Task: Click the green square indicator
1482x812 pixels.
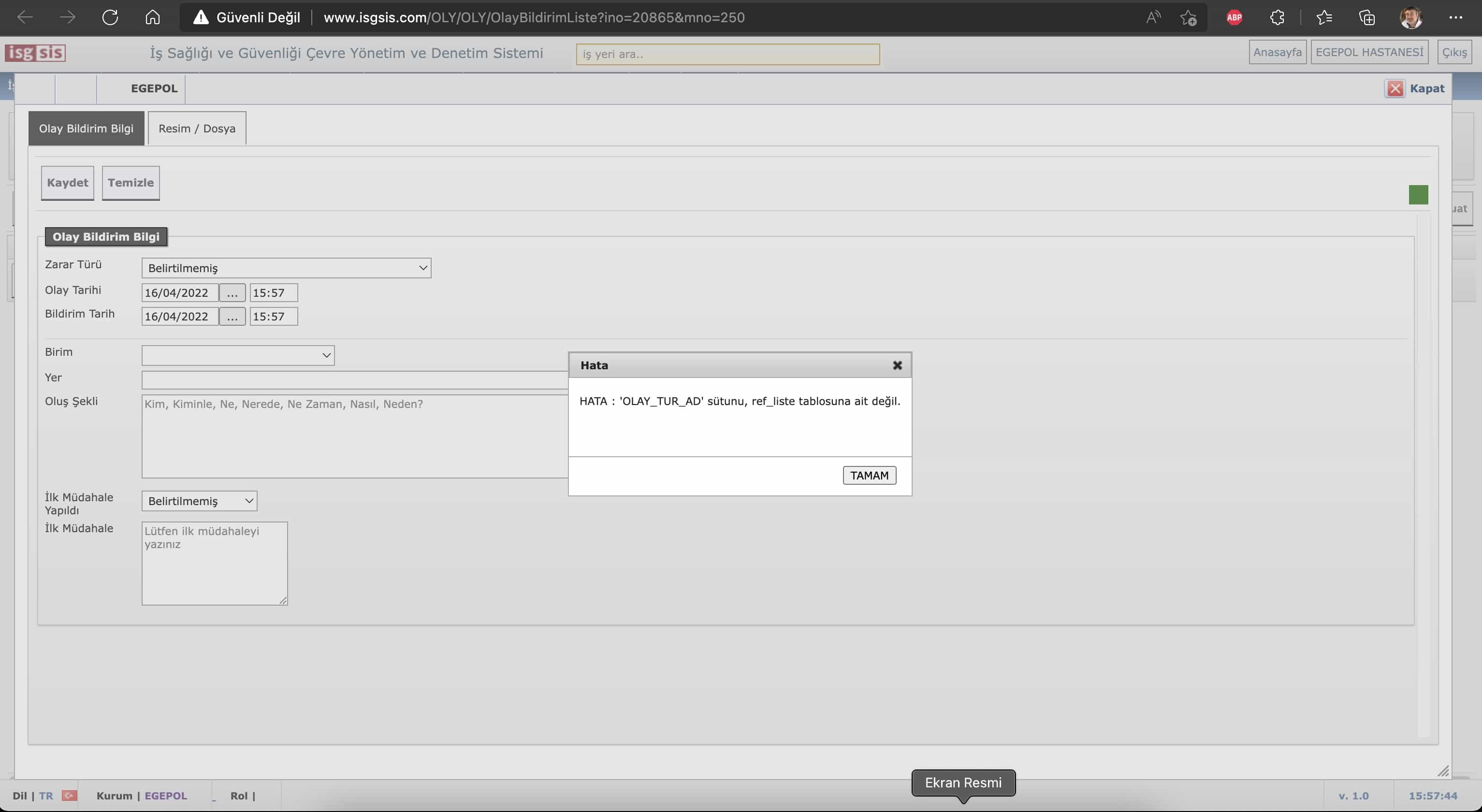Action: (1418, 195)
